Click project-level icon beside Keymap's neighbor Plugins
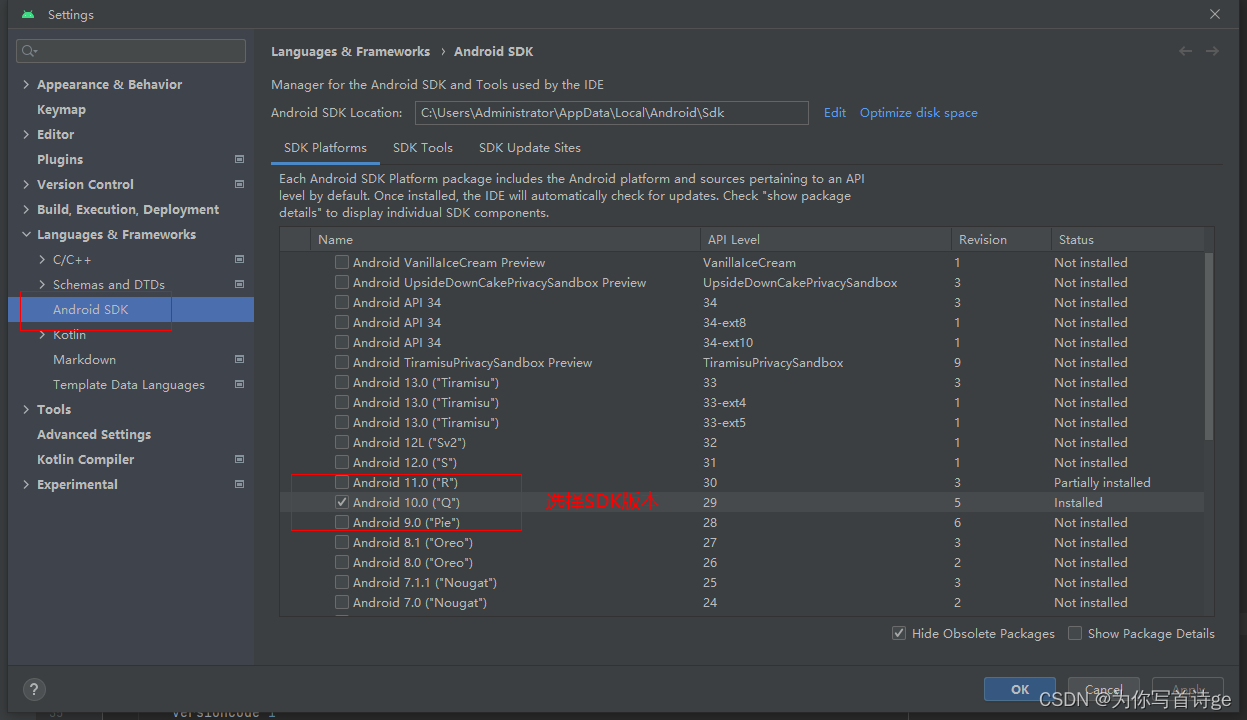 tap(239, 159)
